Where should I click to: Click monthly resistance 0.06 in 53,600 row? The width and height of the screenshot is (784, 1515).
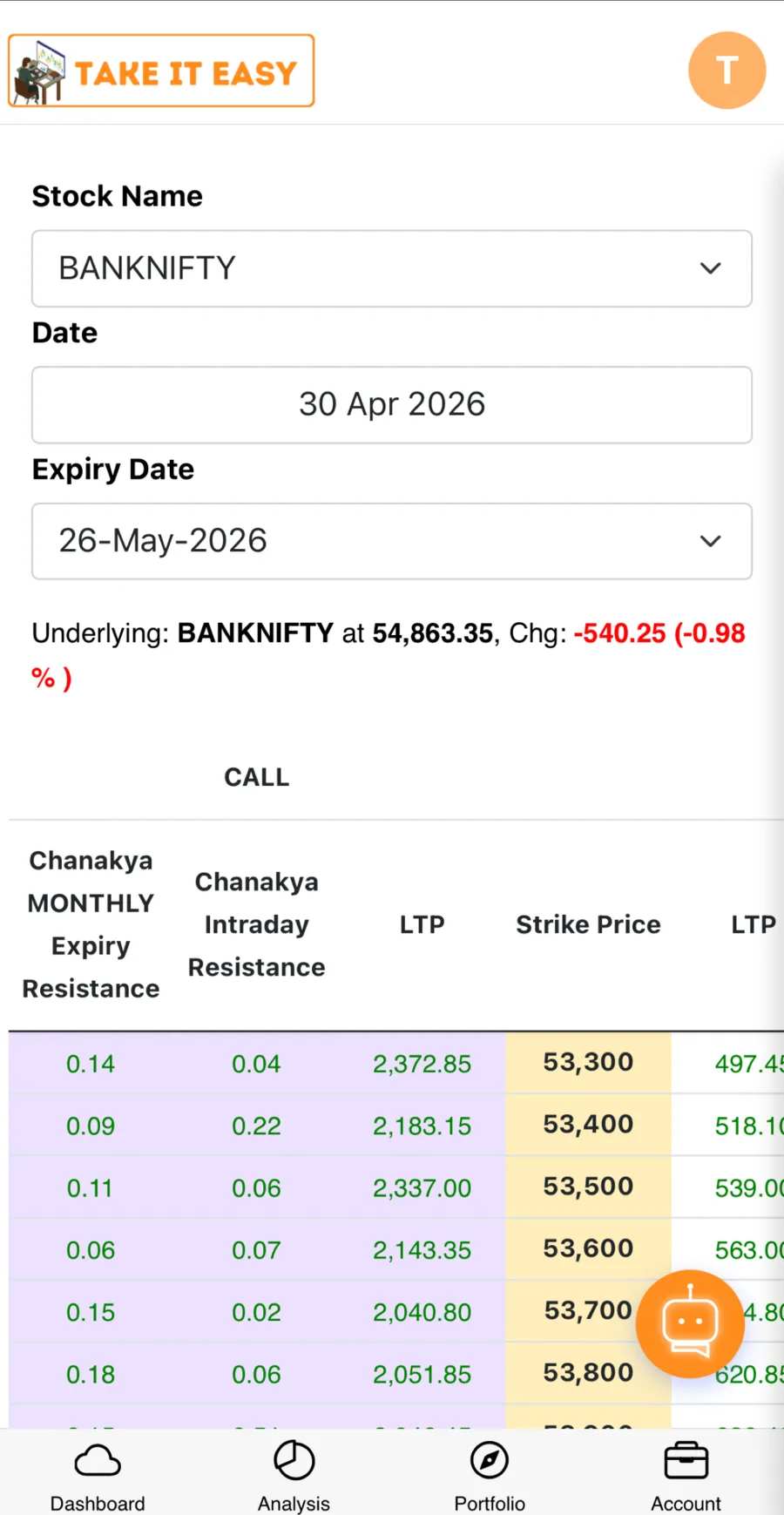[x=91, y=1250]
